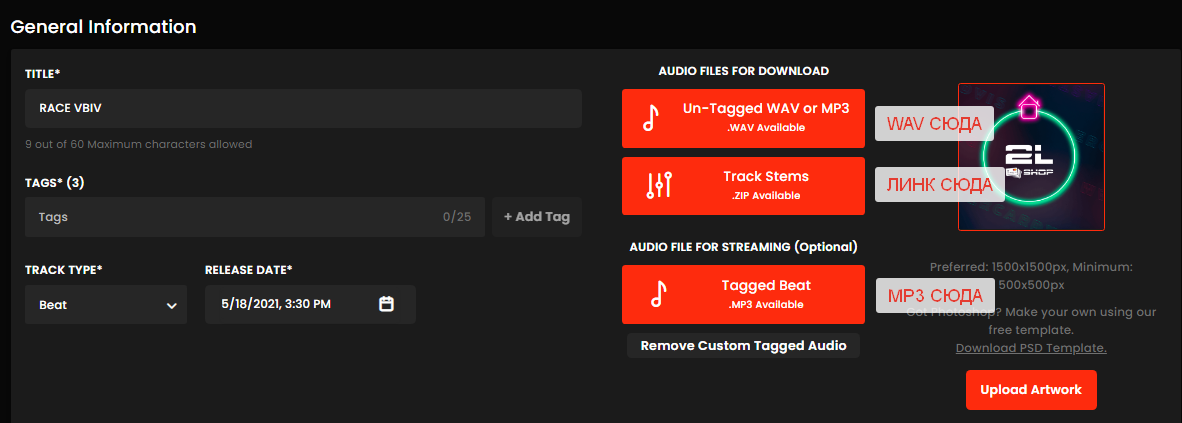Open the calendar picker for release date
1182x423 pixels.
tap(387, 304)
